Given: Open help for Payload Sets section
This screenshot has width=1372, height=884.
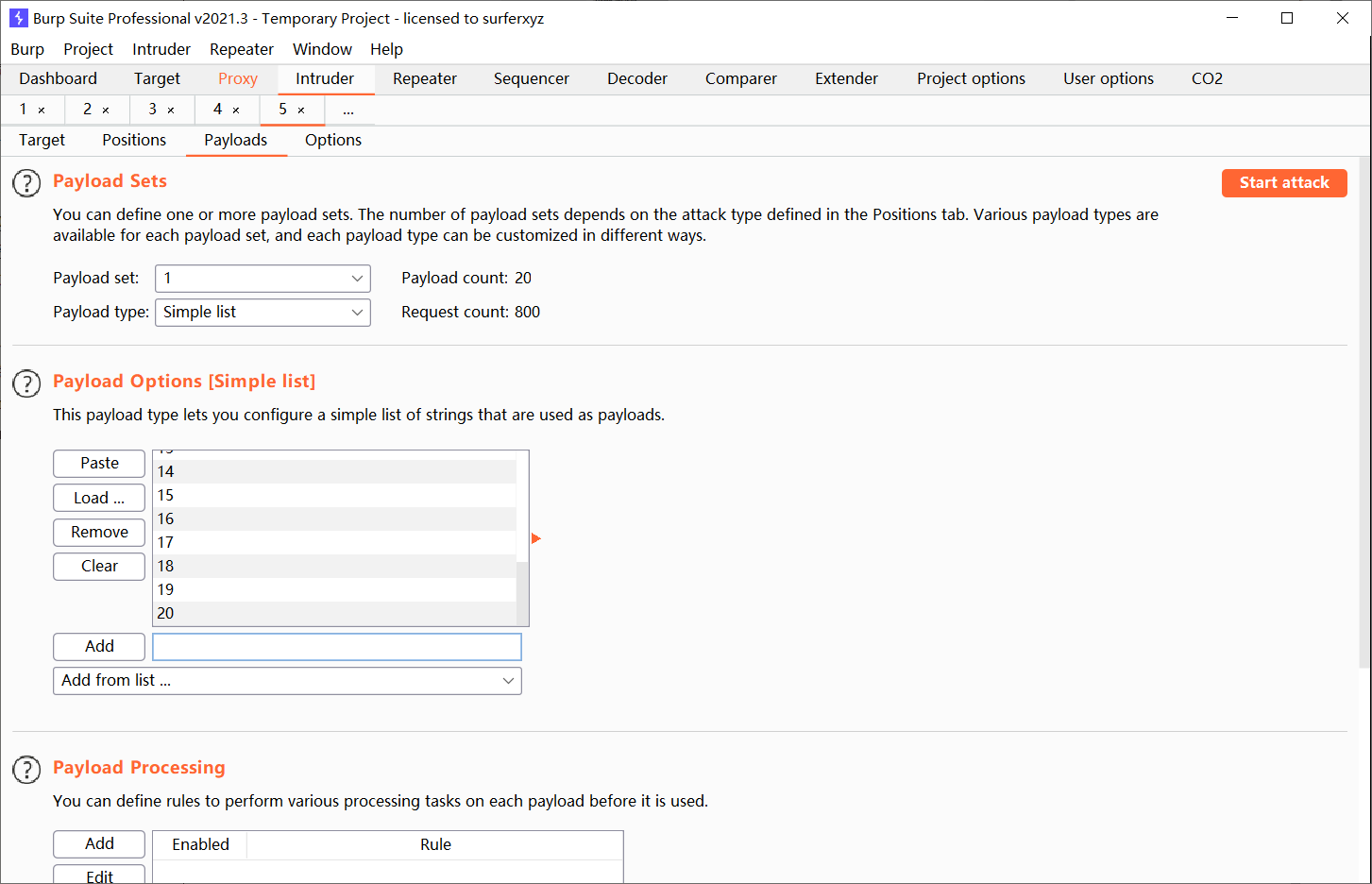Looking at the screenshot, I should pyautogui.click(x=26, y=183).
